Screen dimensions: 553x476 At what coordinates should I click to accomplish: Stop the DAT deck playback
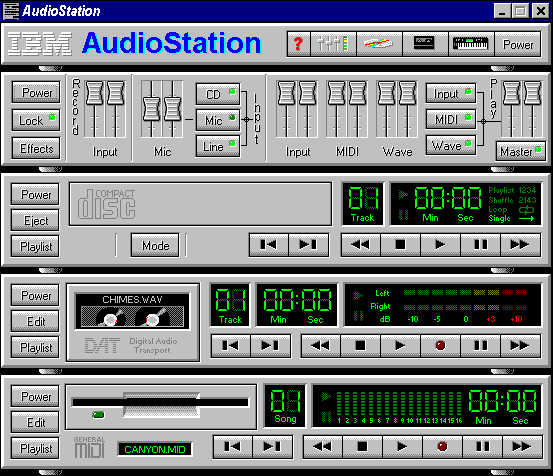coord(360,346)
